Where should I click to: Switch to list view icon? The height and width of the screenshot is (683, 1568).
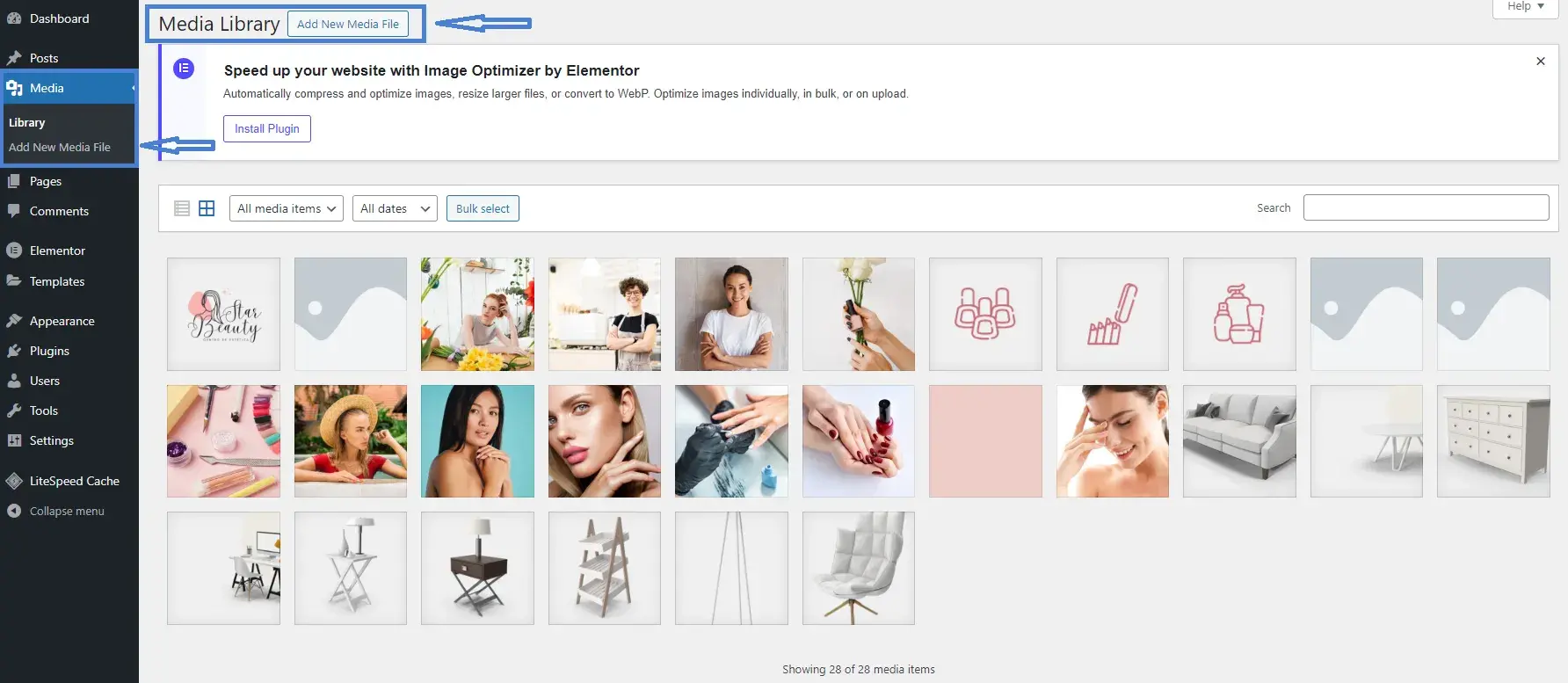182,208
